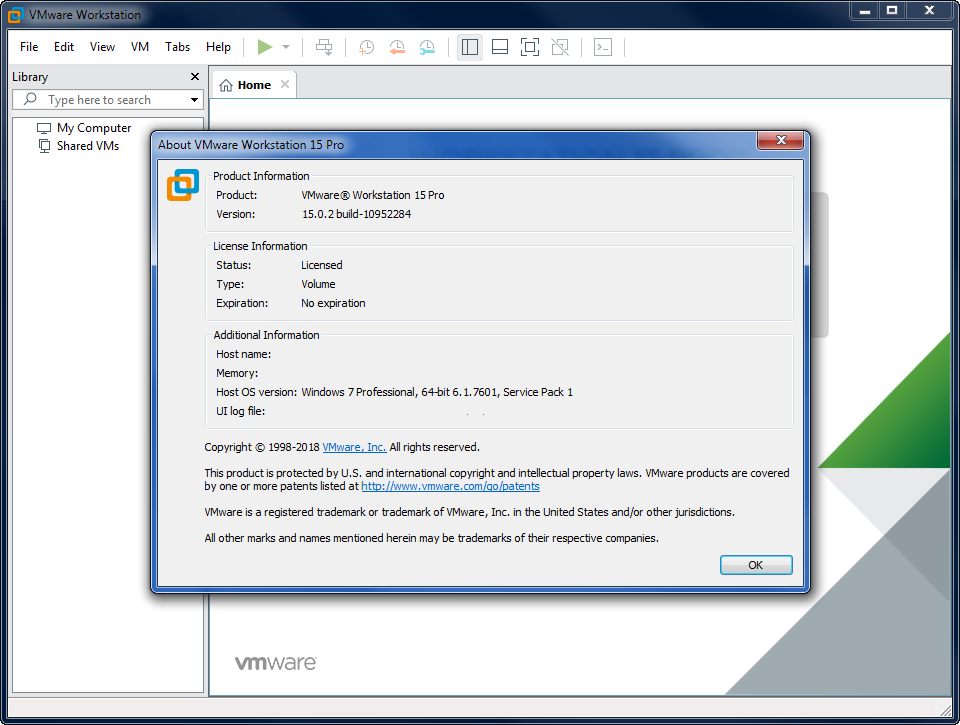
Task: Open the File menu
Action: pyautogui.click(x=29, y=47)
